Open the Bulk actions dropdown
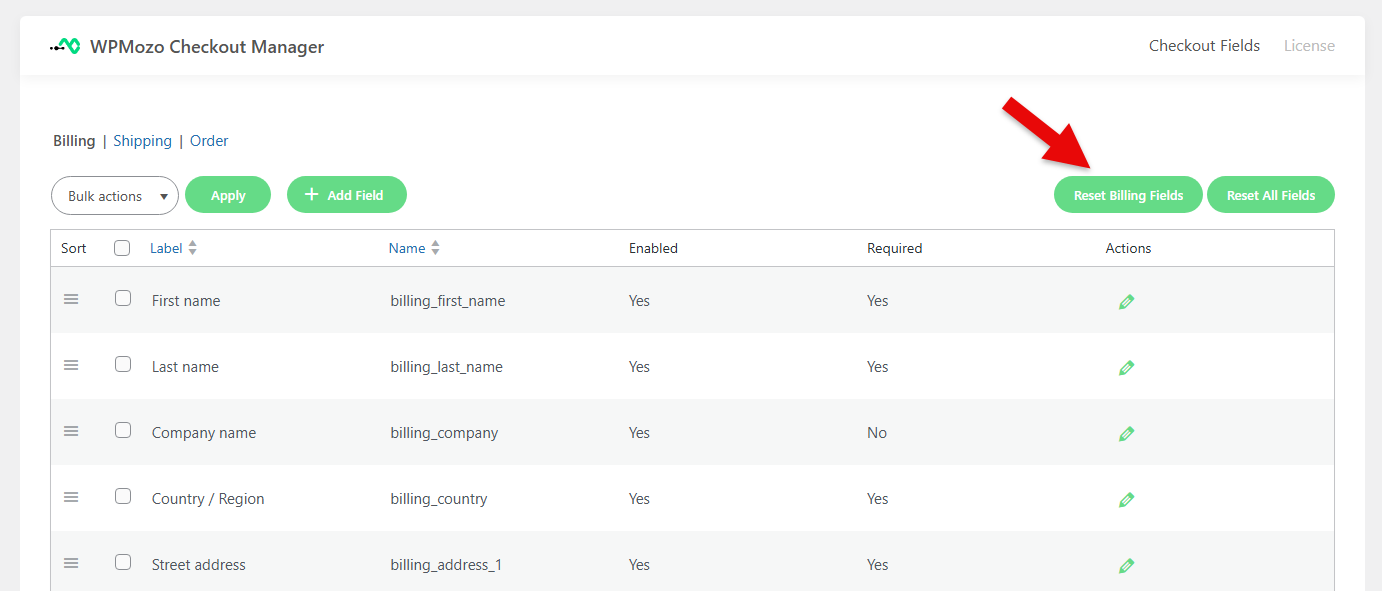1382x591 pixels. point(115,196)
